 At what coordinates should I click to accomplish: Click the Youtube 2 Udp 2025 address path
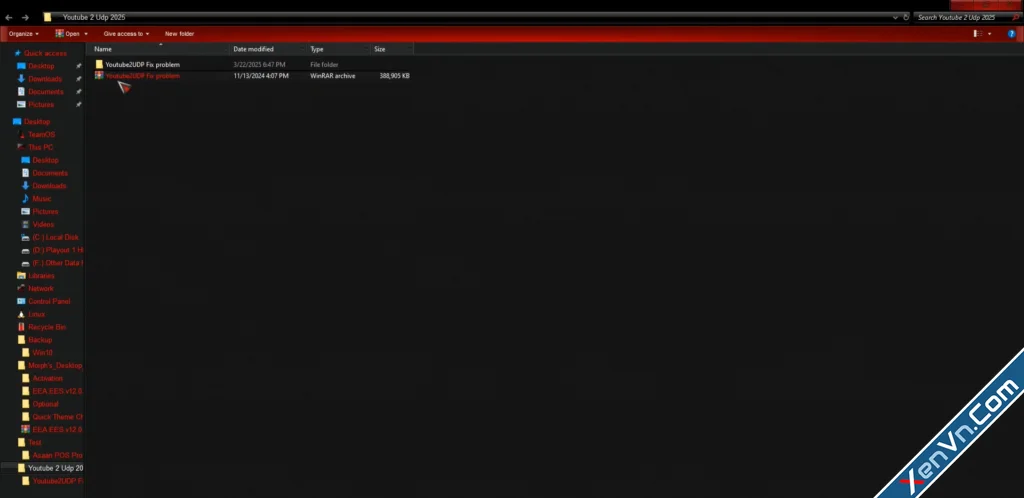[x=94, y=18]
